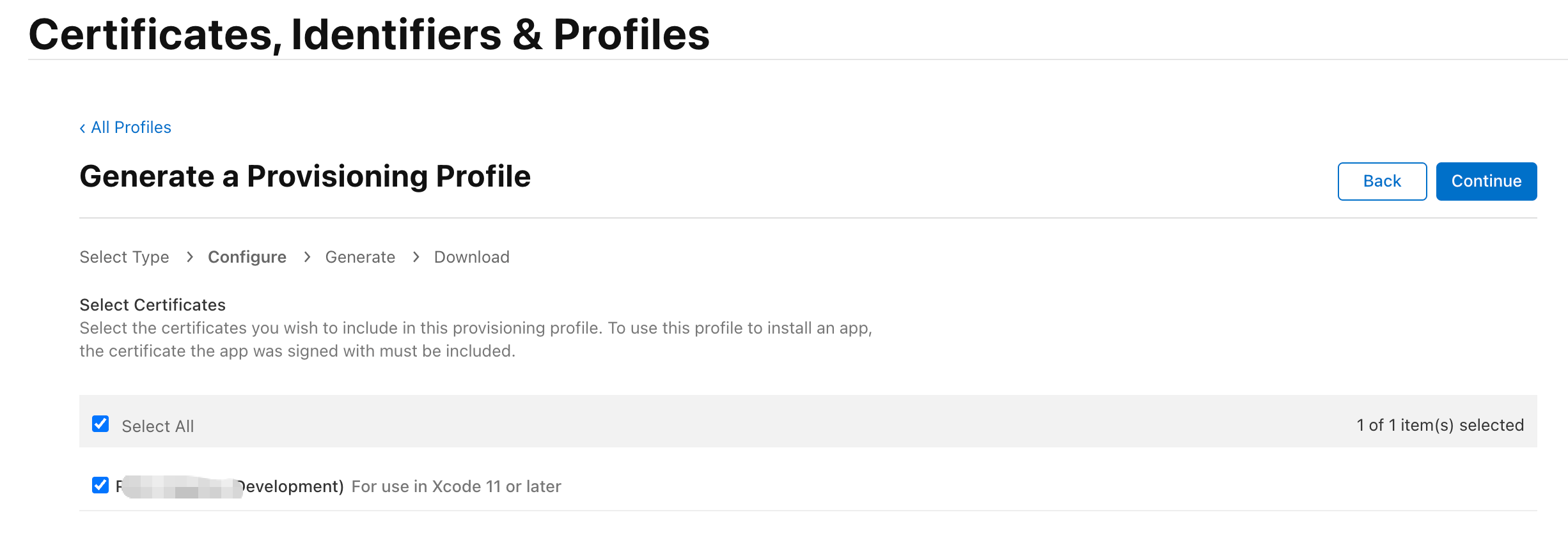
Task: Click 'For use in Xcode 11 or later' text
Action: point(456,486)
